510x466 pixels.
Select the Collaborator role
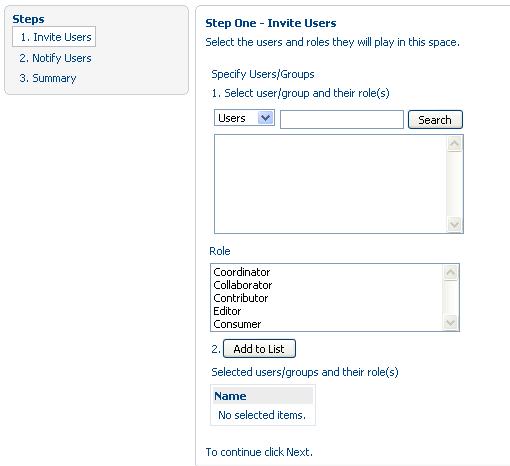[243, 285]
